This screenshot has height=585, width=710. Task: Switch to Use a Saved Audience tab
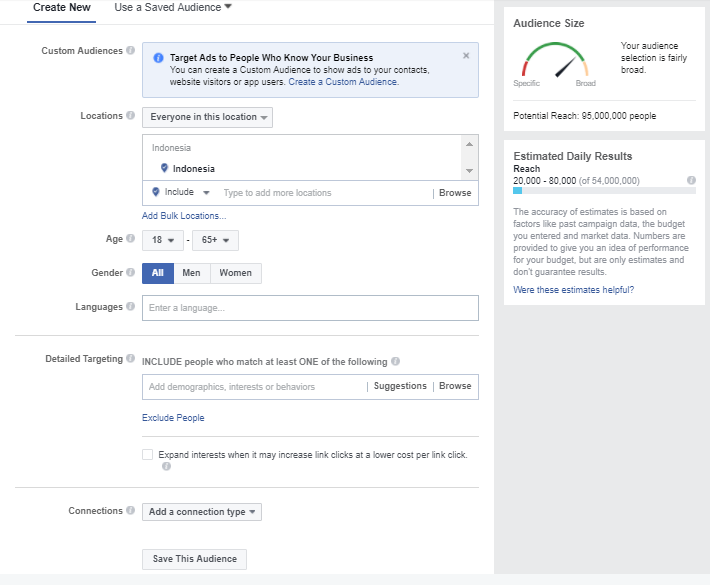coord(173,7)
